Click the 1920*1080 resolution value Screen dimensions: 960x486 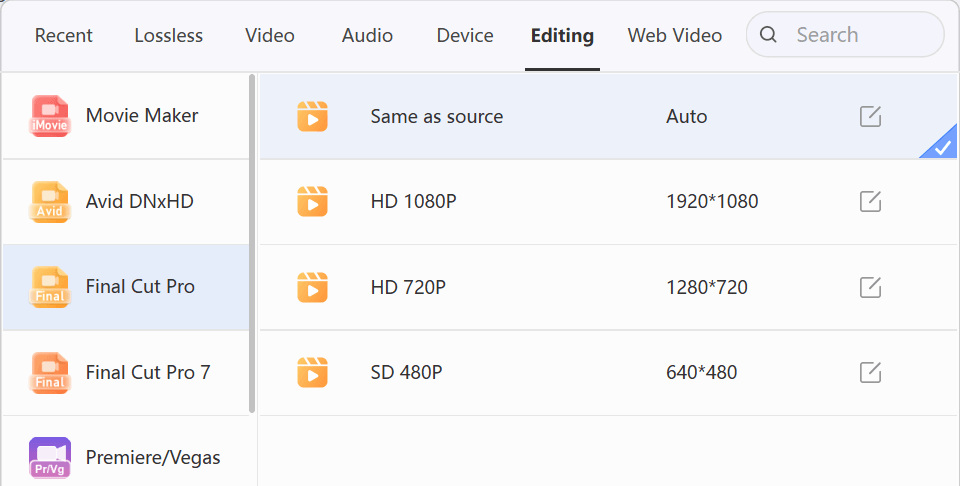[712, 201]
